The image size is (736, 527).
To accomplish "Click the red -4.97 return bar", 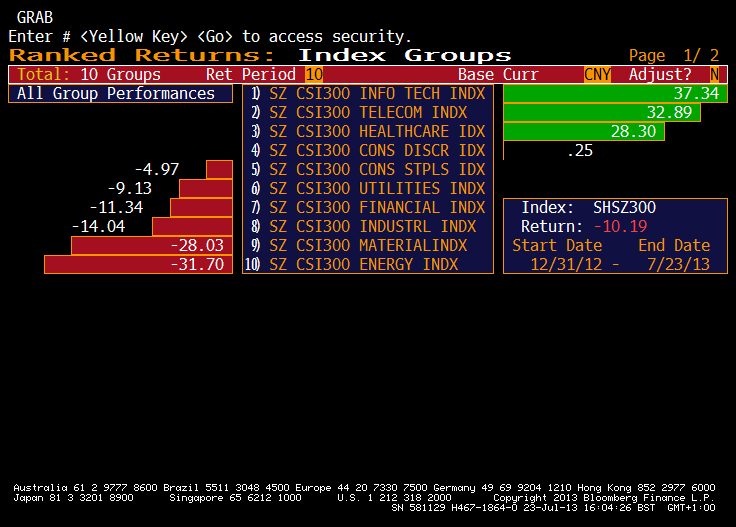I will [219, 169].
